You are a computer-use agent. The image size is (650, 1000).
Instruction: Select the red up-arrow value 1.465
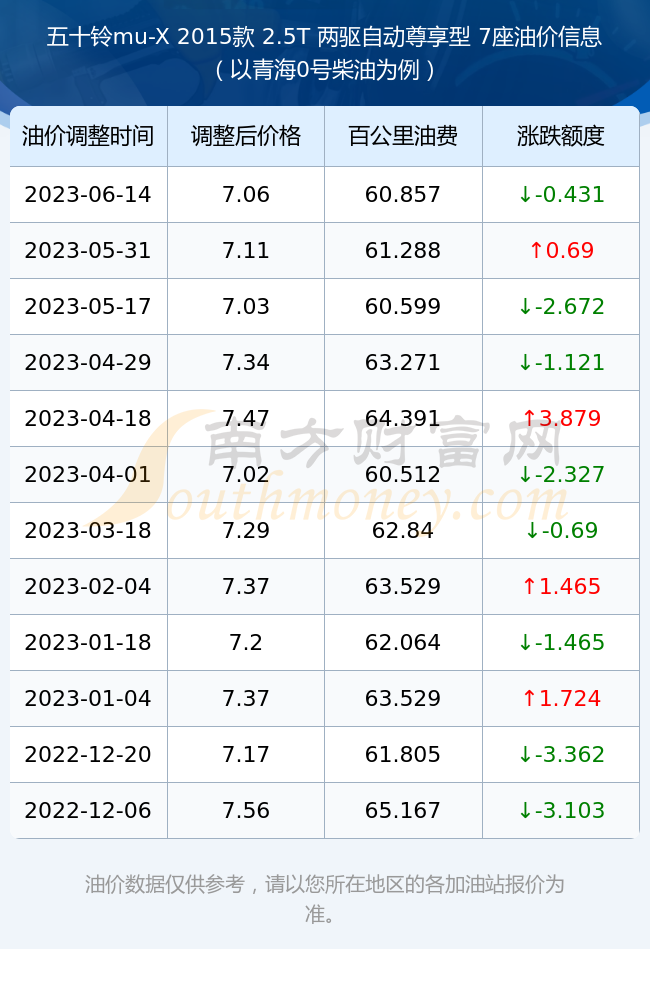561,586
